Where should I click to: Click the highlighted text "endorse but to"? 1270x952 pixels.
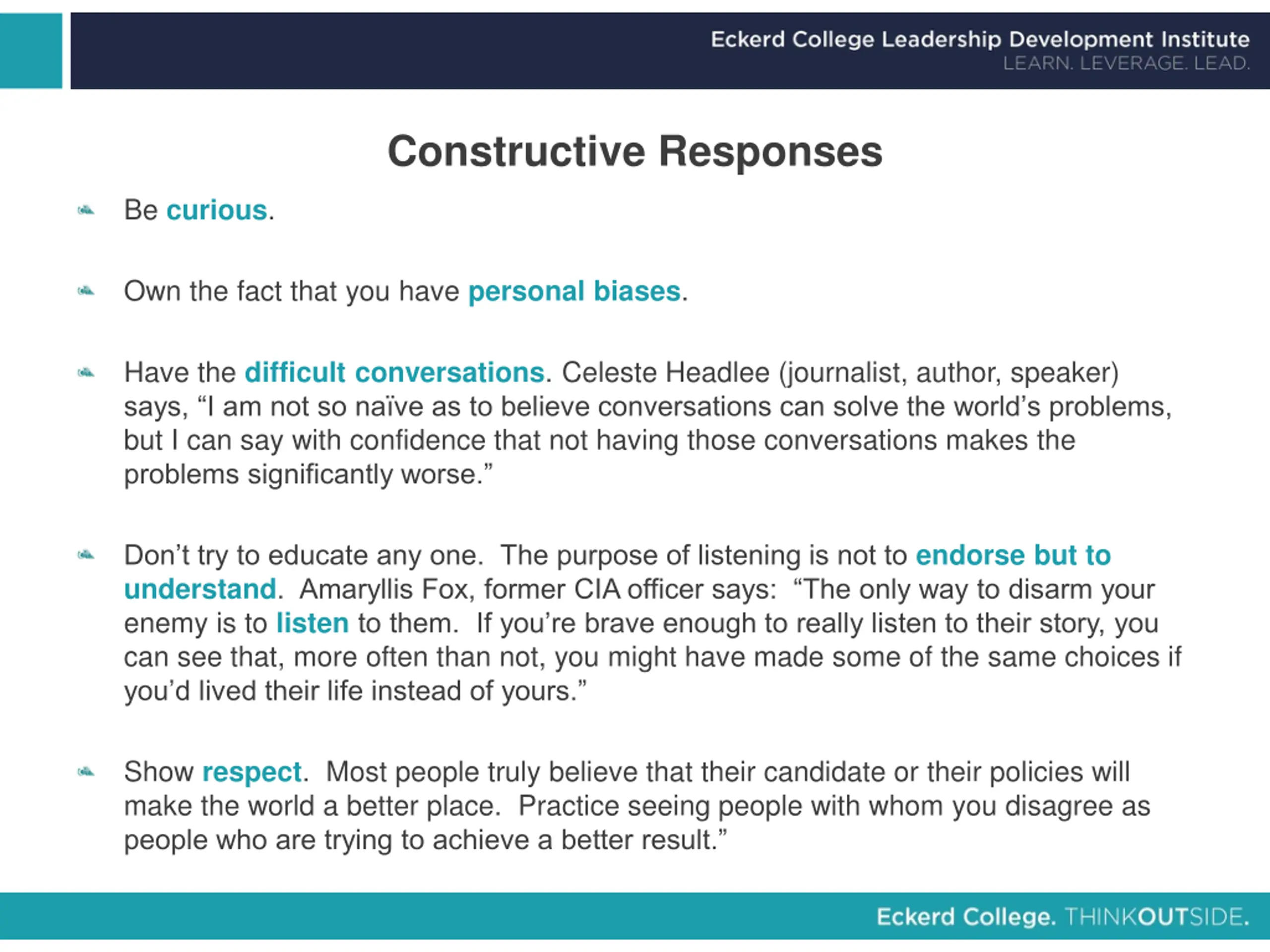[x=1014, y=555]
